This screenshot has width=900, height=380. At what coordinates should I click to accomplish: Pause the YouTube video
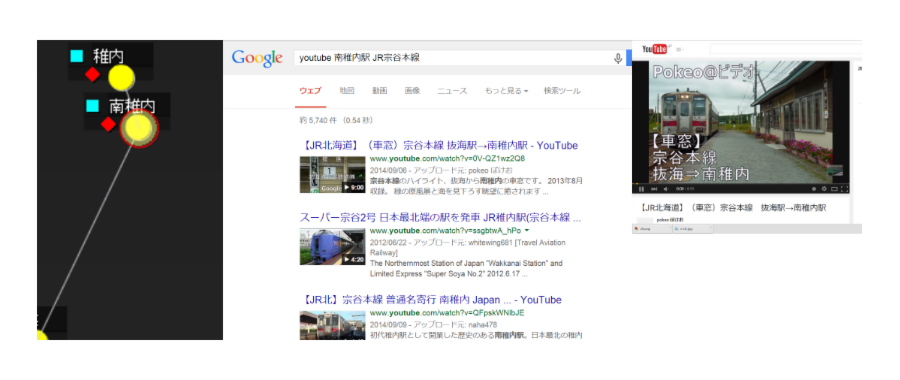click(x=641, y=189)
